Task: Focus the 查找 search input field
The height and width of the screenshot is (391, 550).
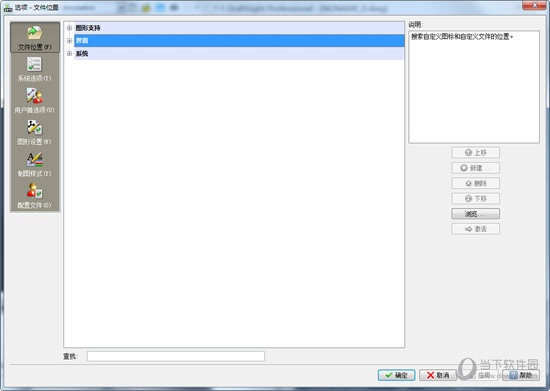Action: 176,356
